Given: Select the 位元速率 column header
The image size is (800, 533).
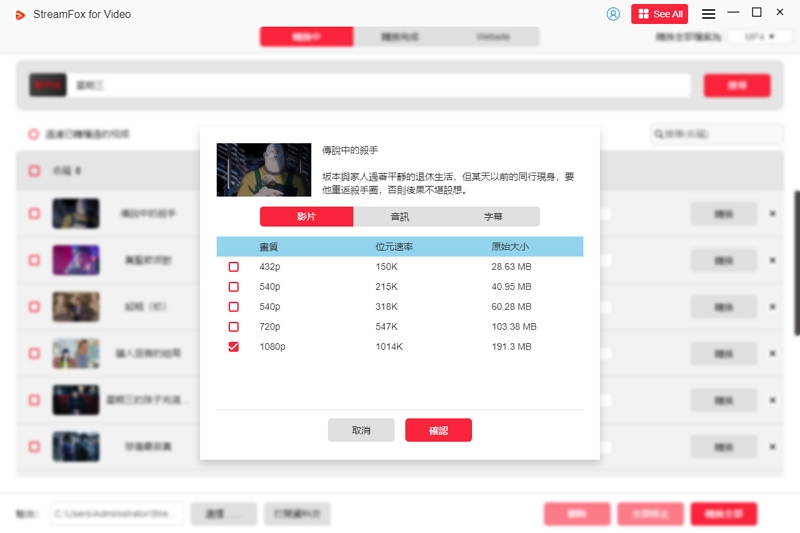Looking at the screenshot, I should (394, 247).
